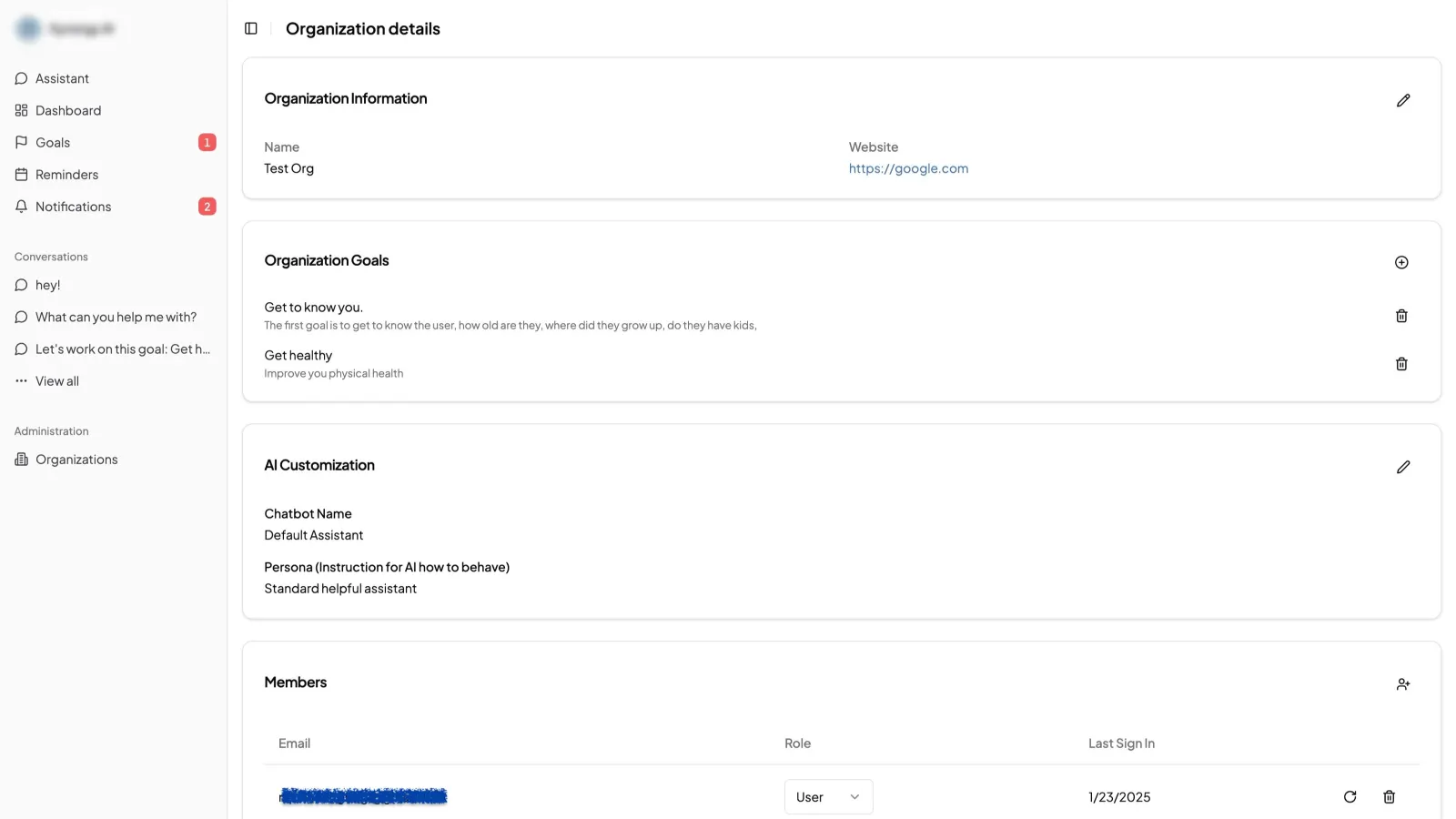Click the 1/23/2025 sign-in date
The width and height of the screenshot is (1456, 819).
tap(1119, 797)
